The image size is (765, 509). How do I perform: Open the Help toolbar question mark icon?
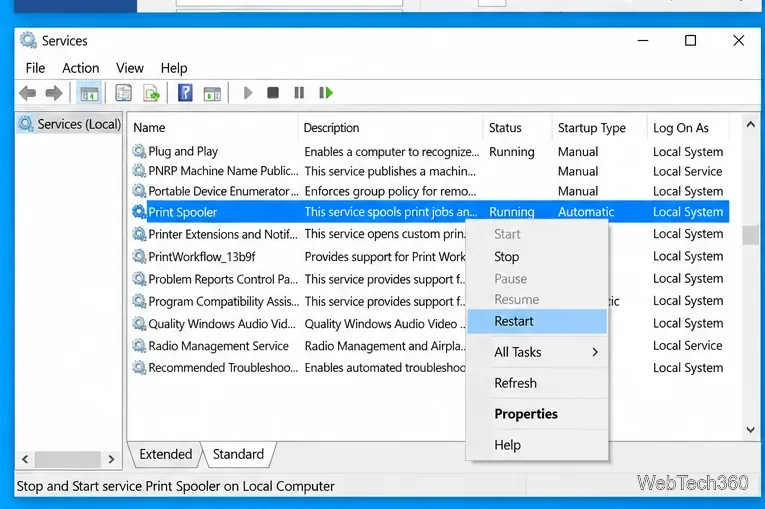coord(185,93)
